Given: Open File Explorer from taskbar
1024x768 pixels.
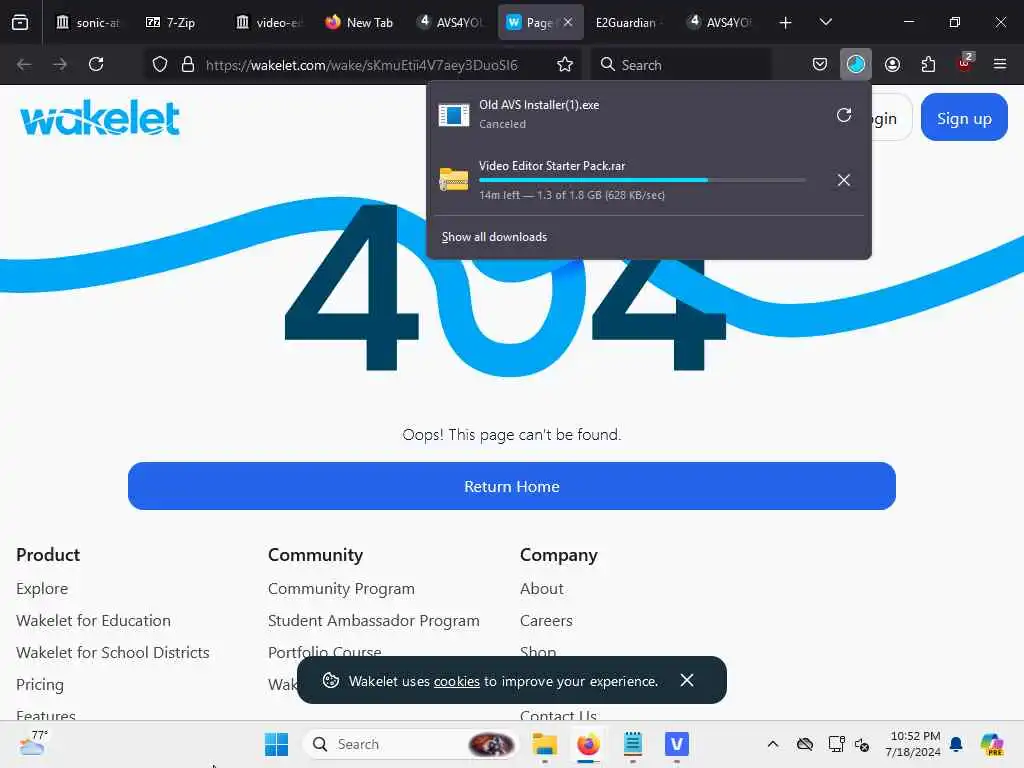Looking at the screenshot, I should pos(544,744).
